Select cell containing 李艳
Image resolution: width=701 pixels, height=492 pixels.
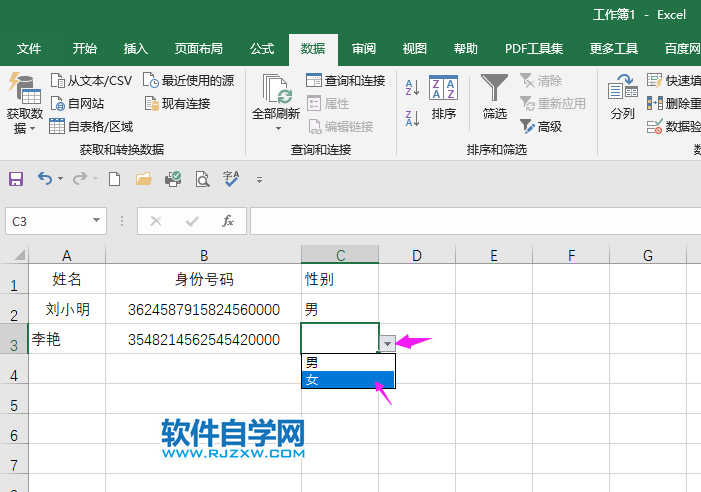pyautogui.click(x=67, y=339)
